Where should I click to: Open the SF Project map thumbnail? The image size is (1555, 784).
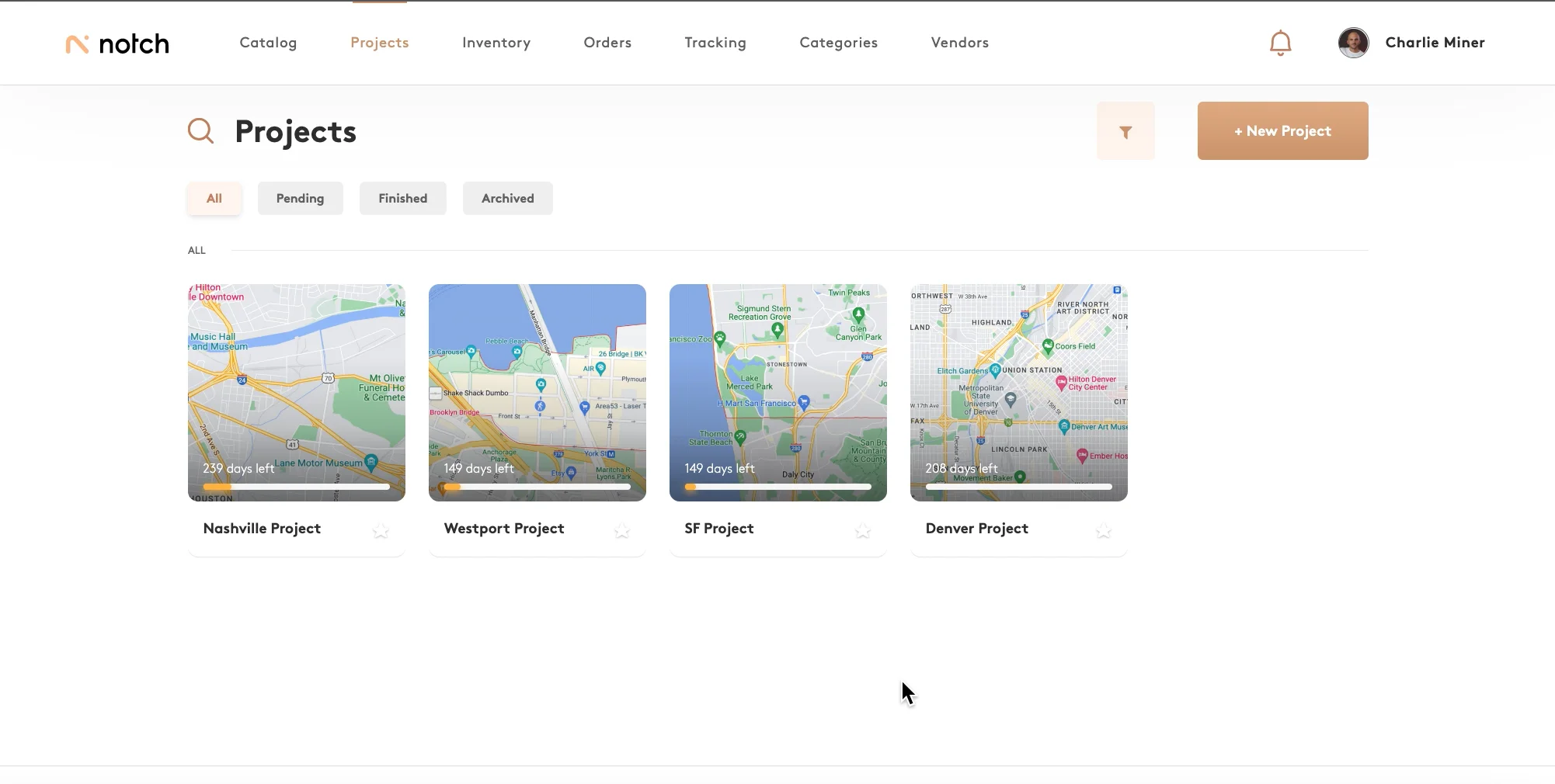[778, 393]
